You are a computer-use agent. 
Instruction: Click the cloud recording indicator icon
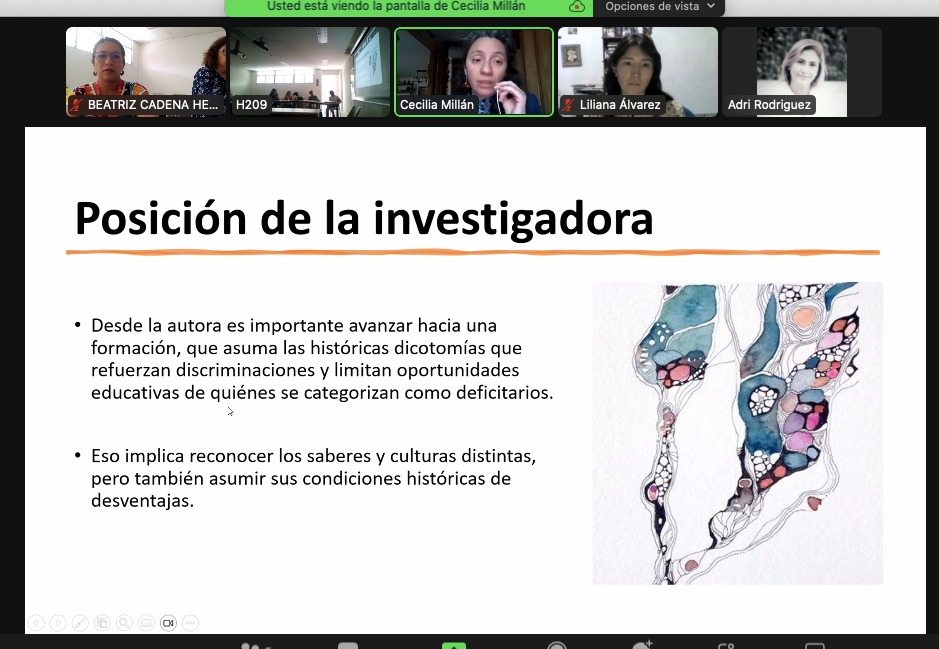(577, 7)
